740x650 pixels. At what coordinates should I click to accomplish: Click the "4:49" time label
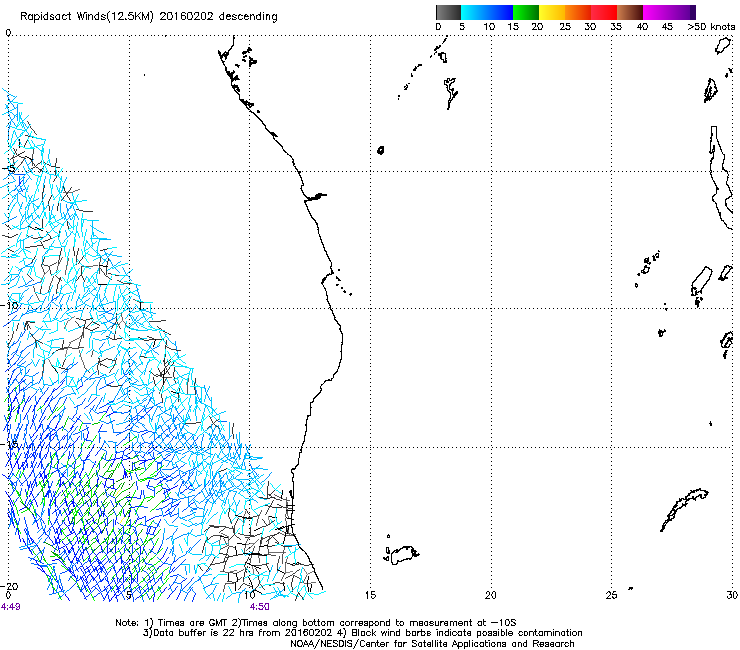coord(10,607)
